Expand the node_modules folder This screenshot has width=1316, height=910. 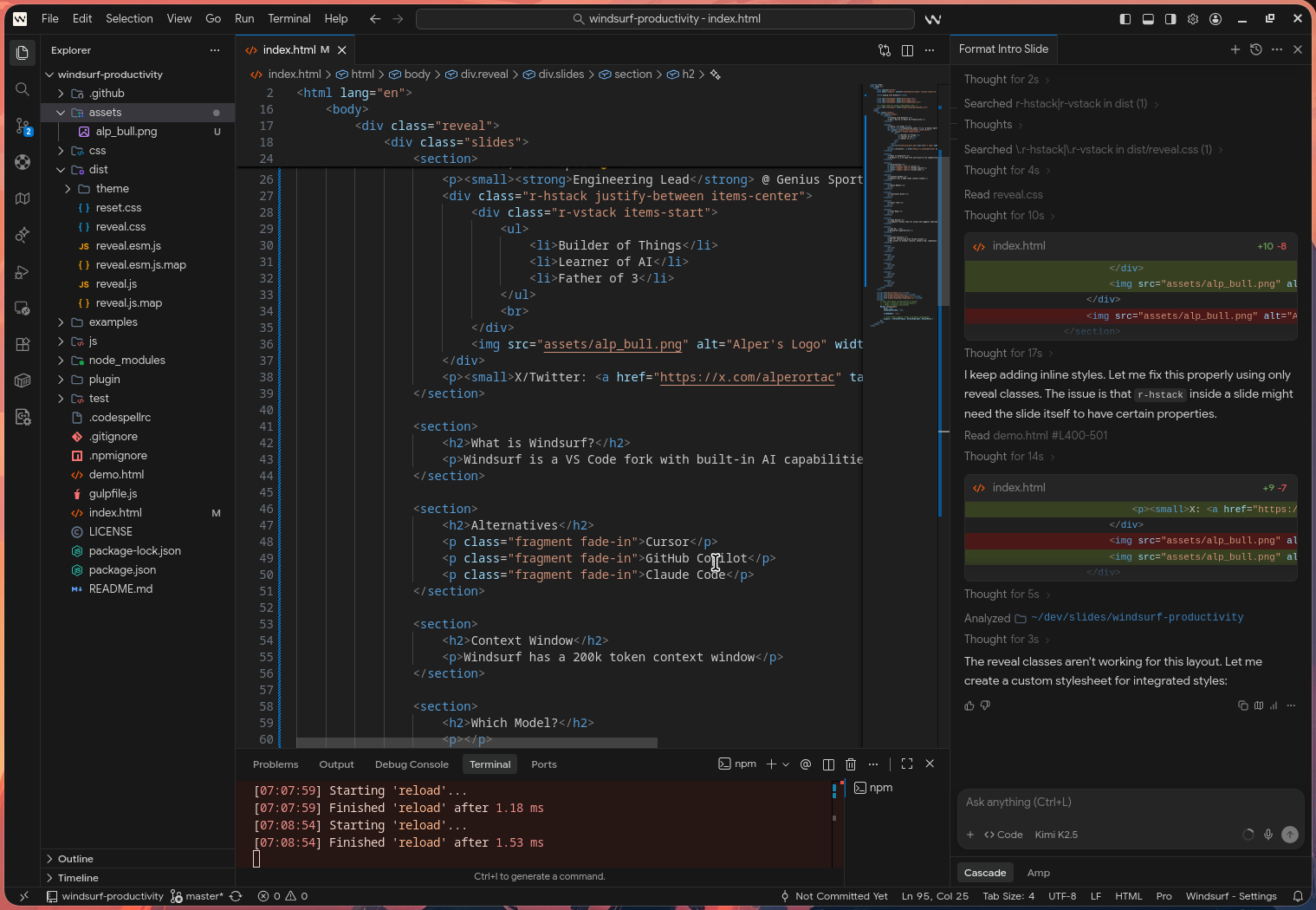tap(126, 361)
